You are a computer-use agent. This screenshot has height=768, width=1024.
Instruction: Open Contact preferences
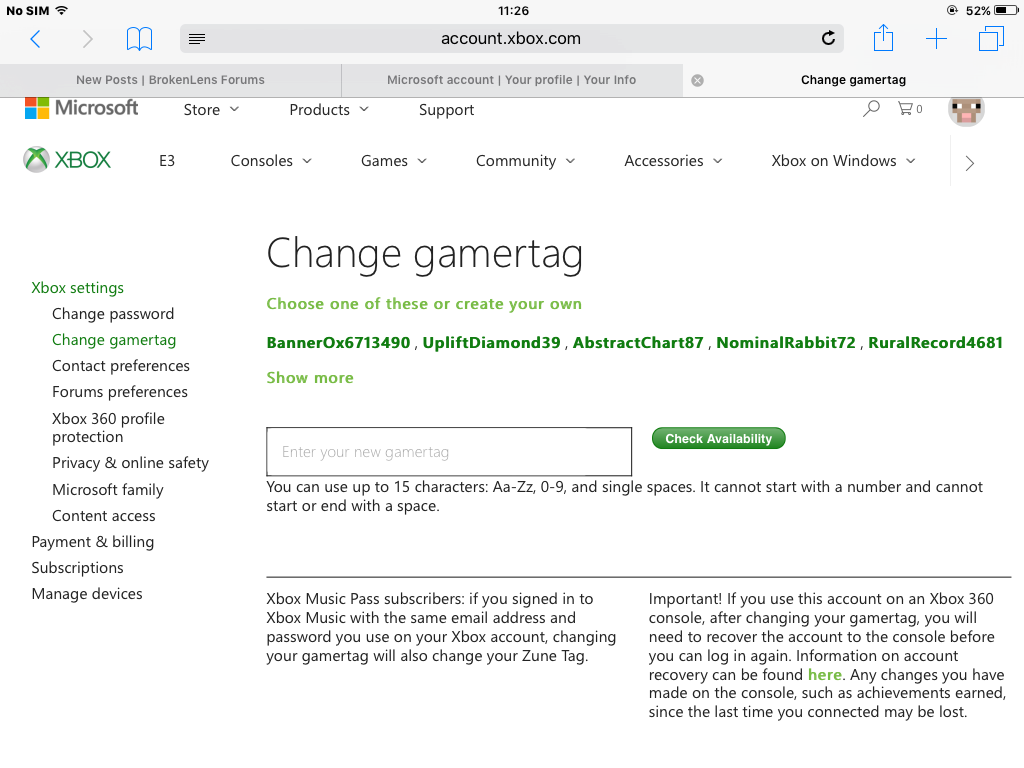coord(121,366)
